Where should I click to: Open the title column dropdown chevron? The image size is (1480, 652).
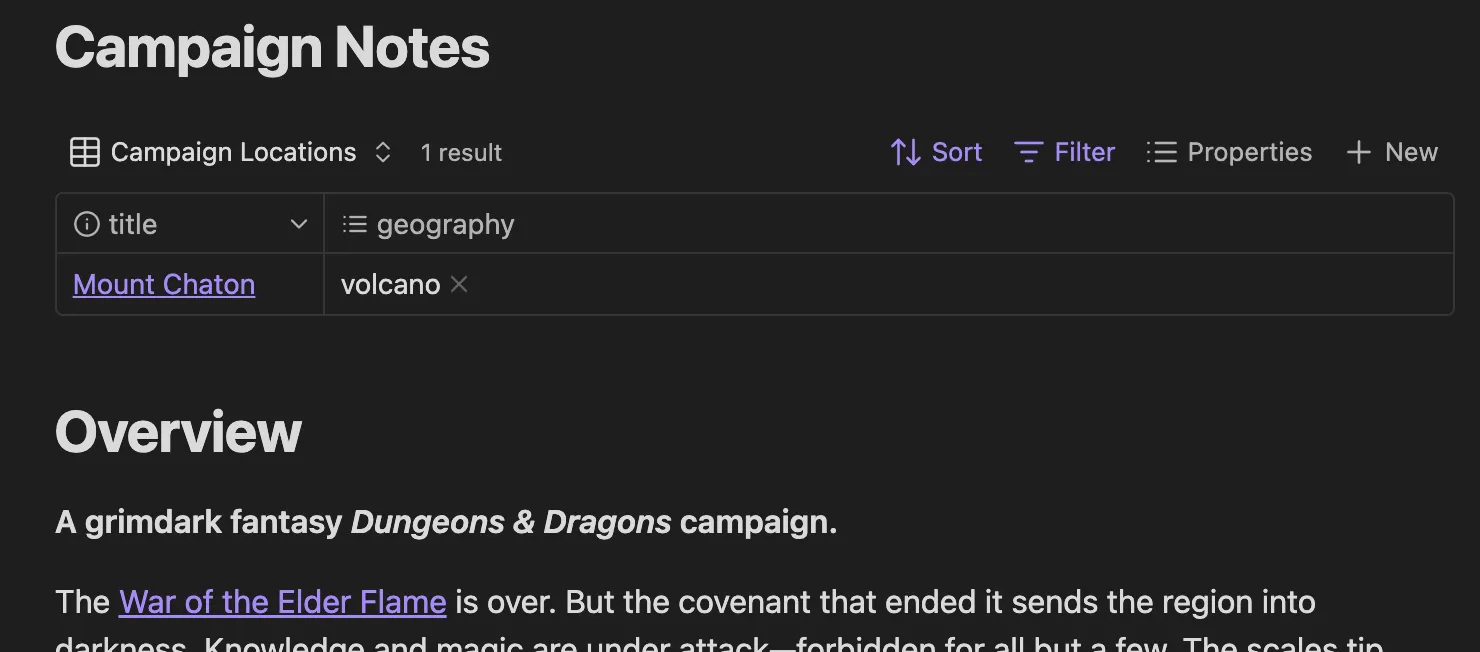click(x=298, y=224)
